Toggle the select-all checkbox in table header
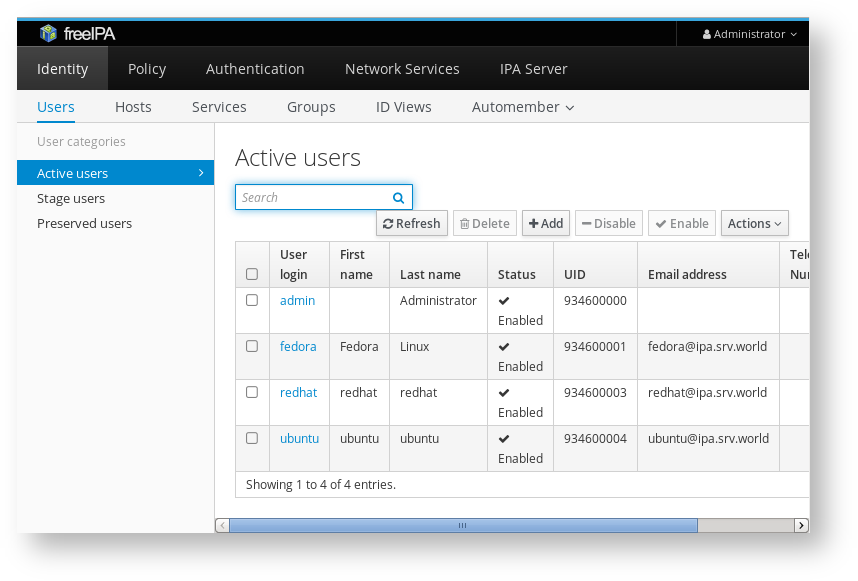Screen dimensions: 858x581 coord(252,274)
